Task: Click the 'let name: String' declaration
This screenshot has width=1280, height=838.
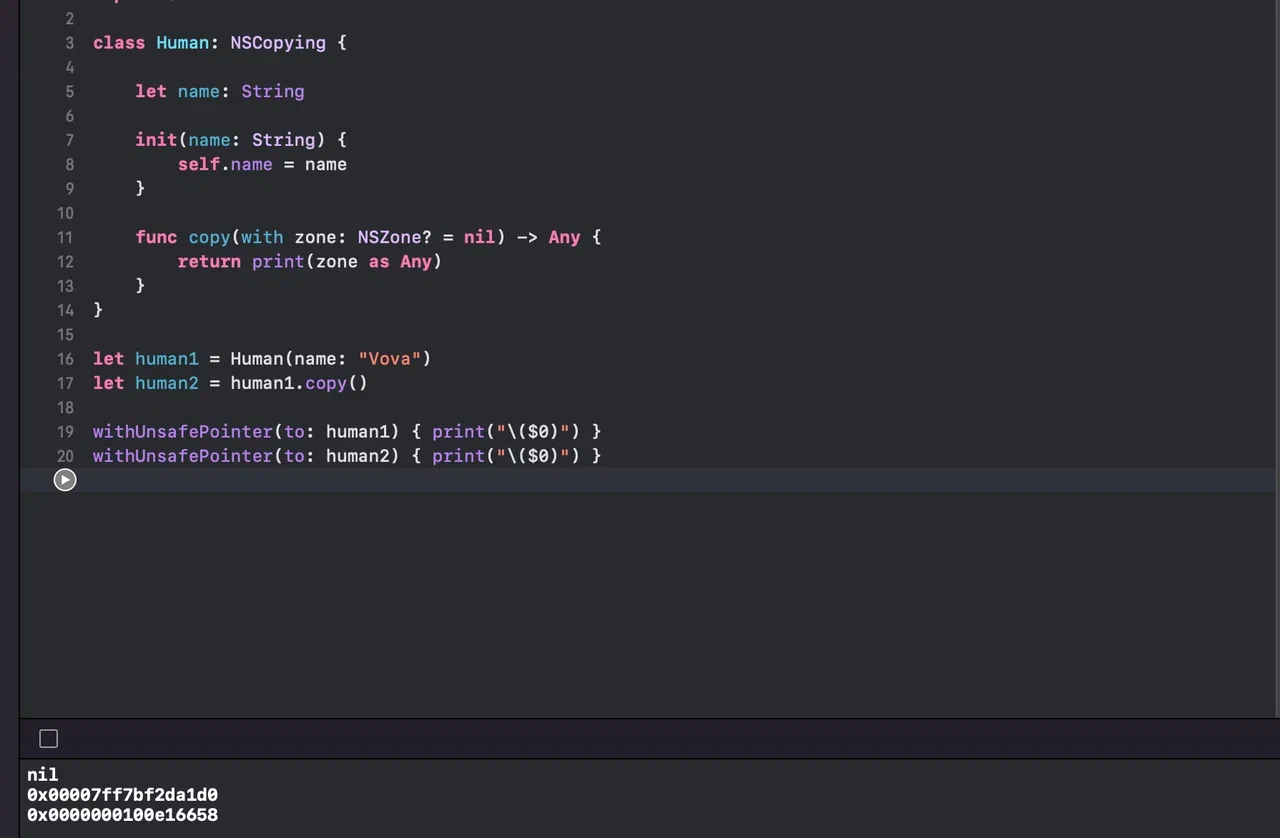Action: pyautogui.click(x=220, y=91)
